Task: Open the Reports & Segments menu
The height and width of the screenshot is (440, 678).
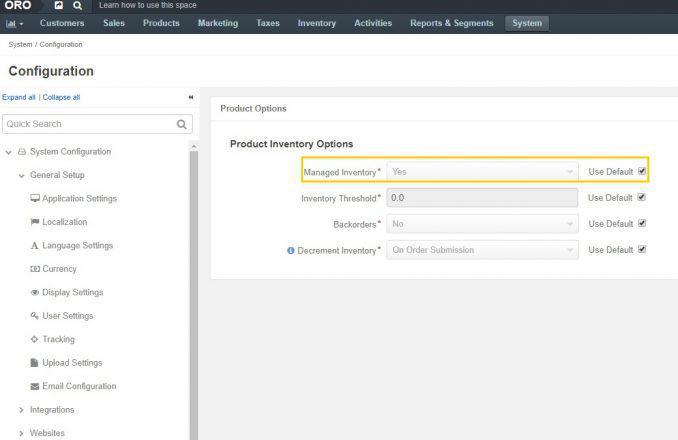Action: (451, 23)
